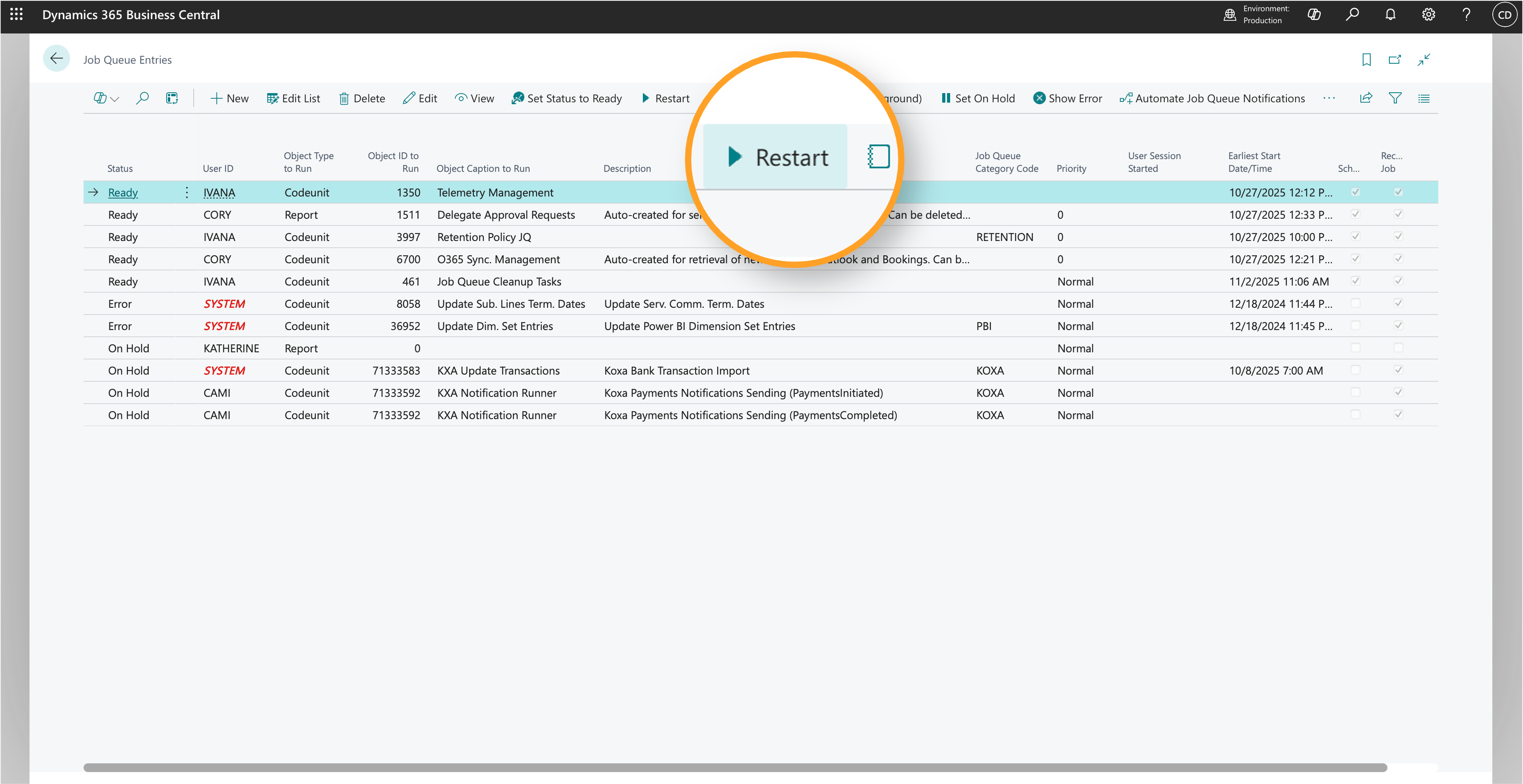Go back using the arrow button

pos(56,58)
